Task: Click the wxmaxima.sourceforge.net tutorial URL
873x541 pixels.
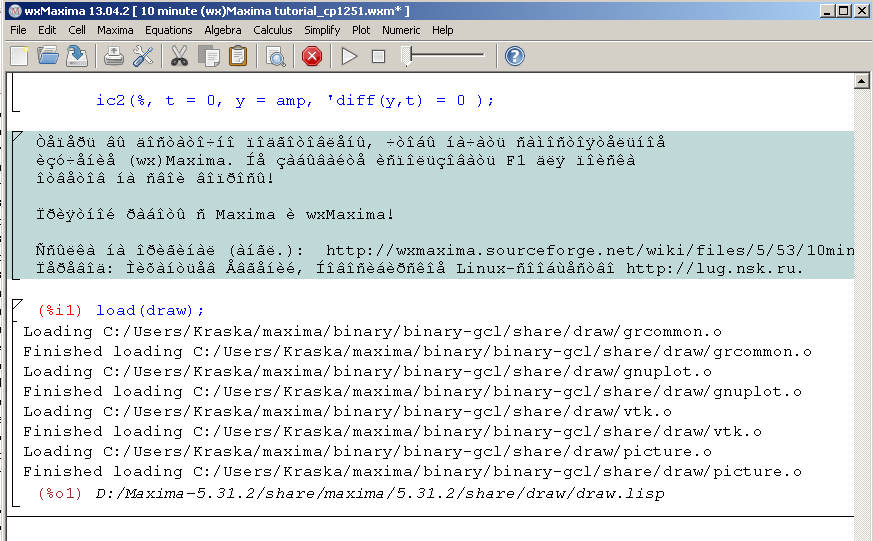Action: (590, 249)
